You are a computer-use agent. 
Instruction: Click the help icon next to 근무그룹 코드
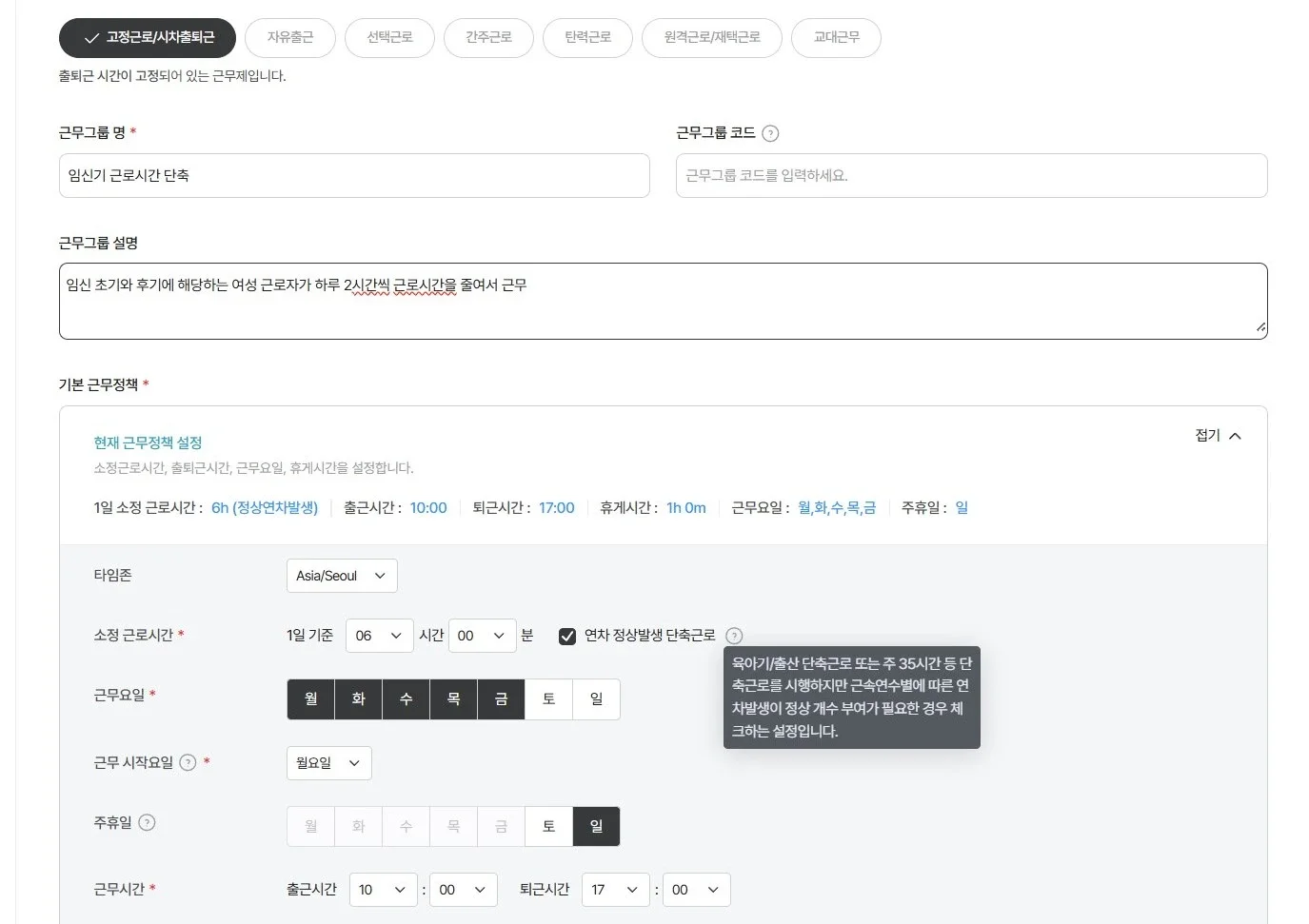pos(770,132)
